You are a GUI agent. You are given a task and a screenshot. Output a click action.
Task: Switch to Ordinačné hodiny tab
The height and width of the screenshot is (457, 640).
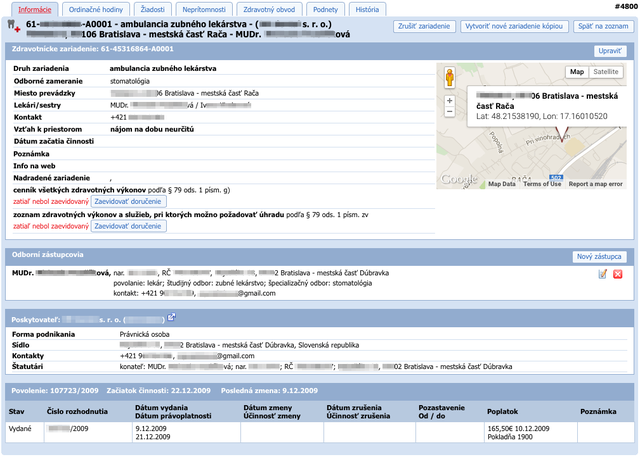[x=96, y=9]
